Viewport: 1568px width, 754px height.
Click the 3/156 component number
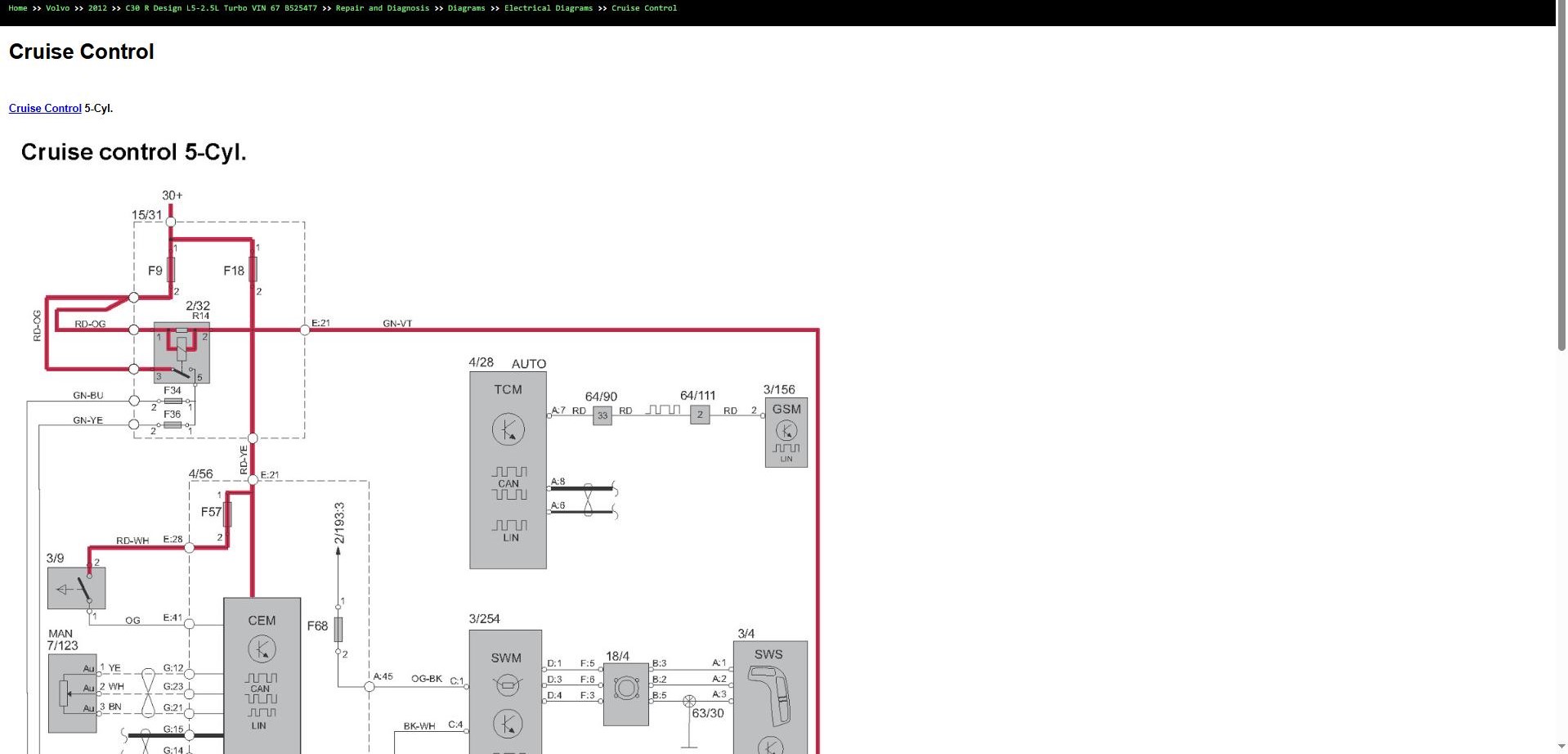click(779, 390)
